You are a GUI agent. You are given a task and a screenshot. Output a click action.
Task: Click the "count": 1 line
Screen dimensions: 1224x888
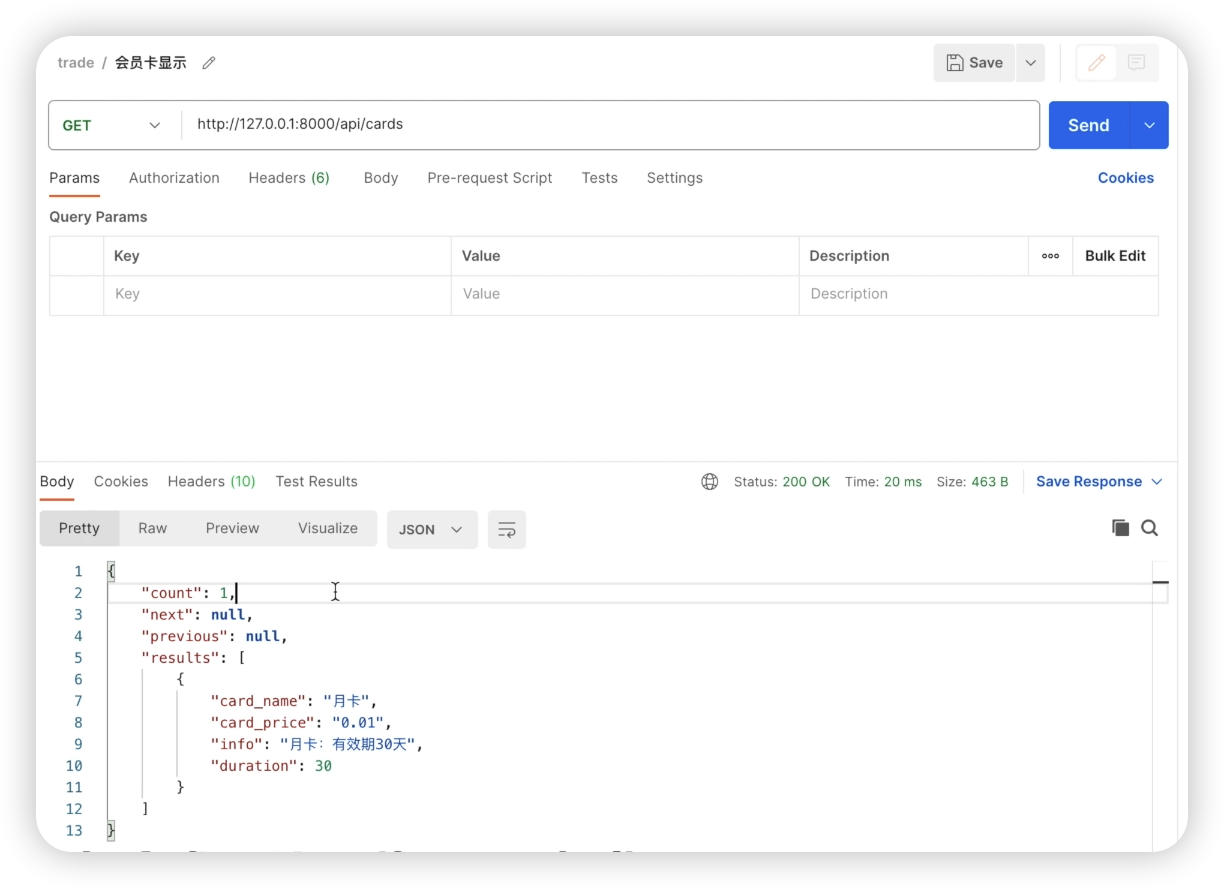(189, 593)
